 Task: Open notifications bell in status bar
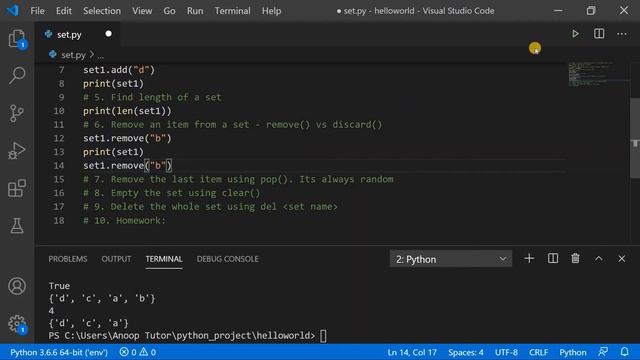(x=624, y=352)
